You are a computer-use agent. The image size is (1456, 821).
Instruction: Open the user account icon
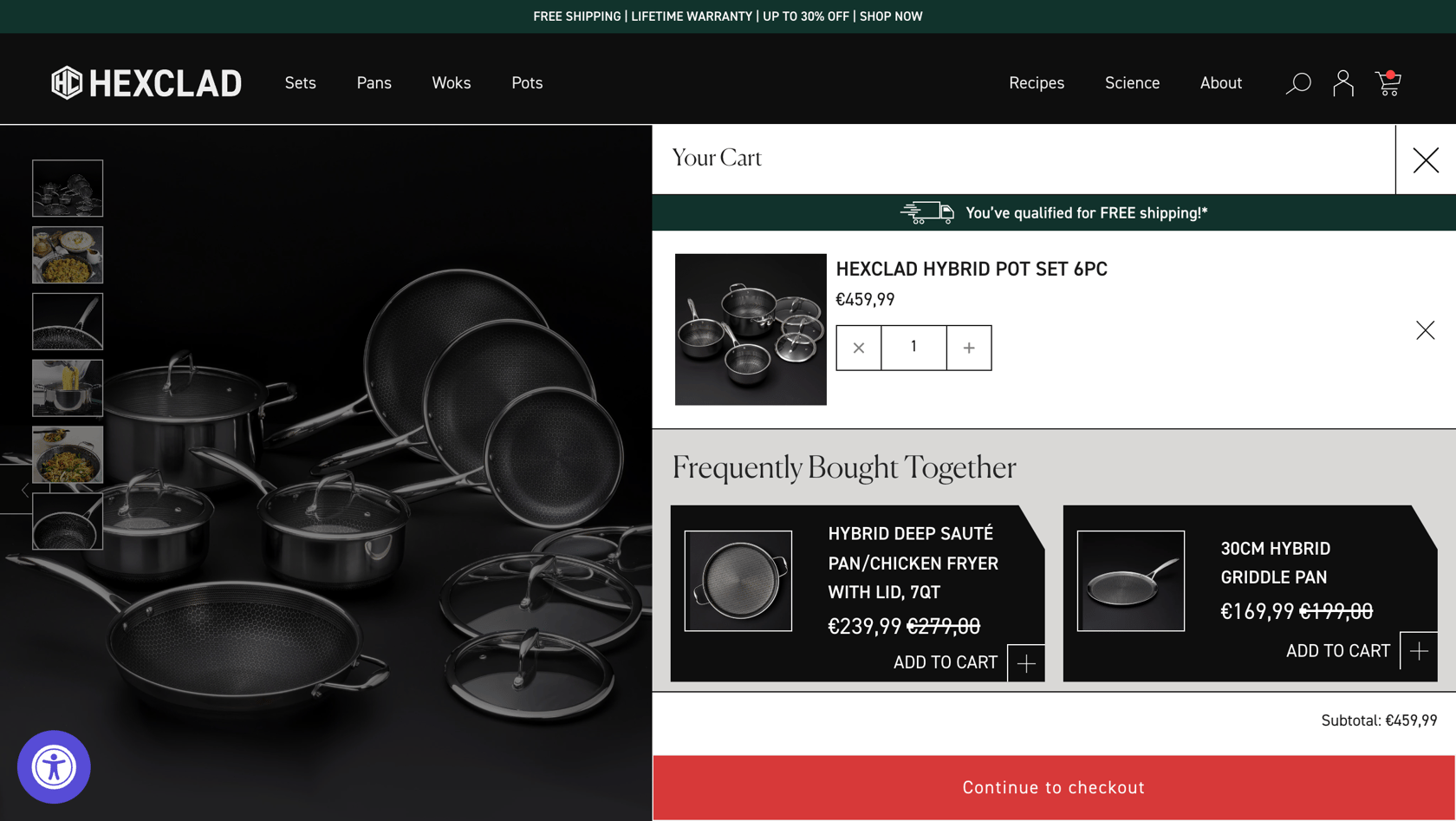(1343, 83)
